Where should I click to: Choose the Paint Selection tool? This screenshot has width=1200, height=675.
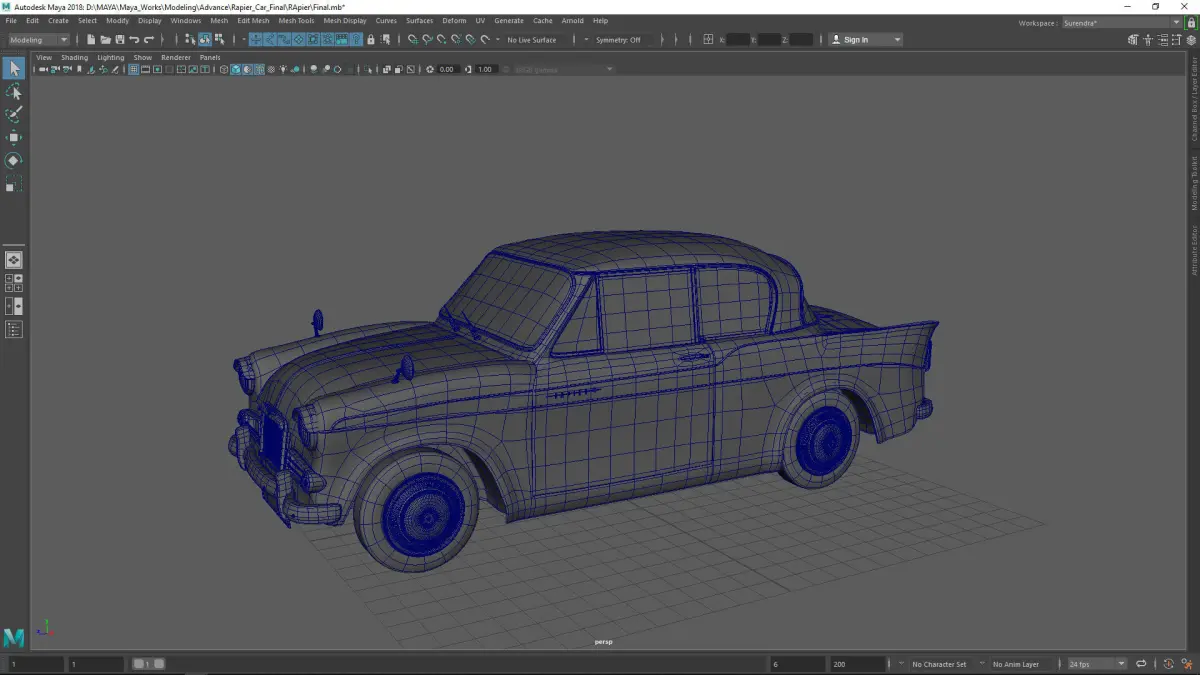click(x=13, y=115)
